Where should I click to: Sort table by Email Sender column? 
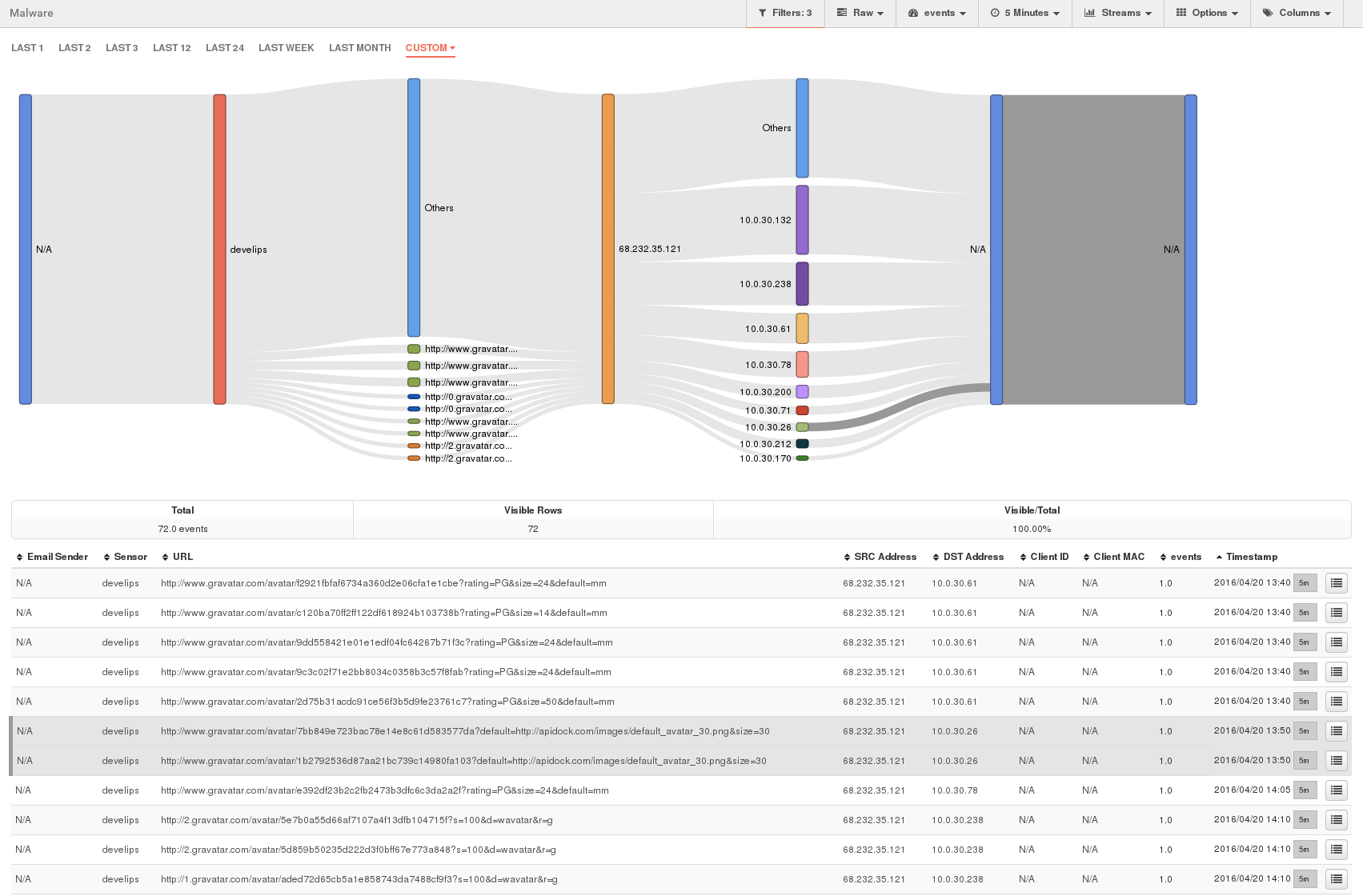[x=52, y=557]
